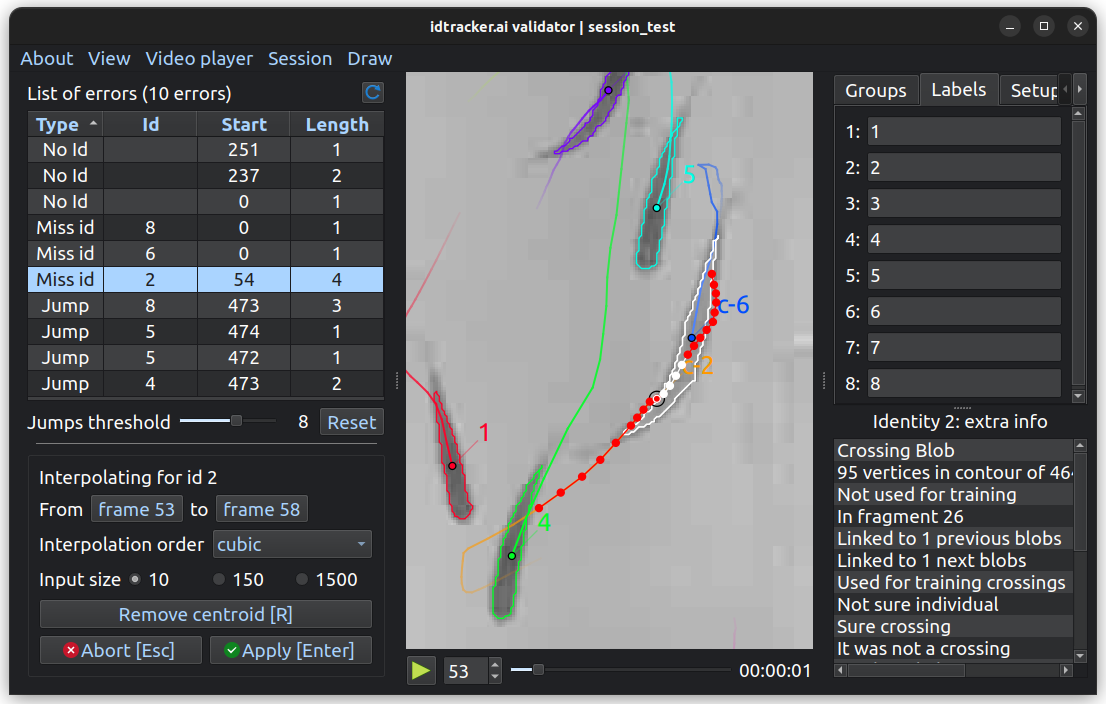Image resolution: width=1106 pixels, height=704 pixels.
Task: Refresh the list of errors
Action: [x=372, y=92]
